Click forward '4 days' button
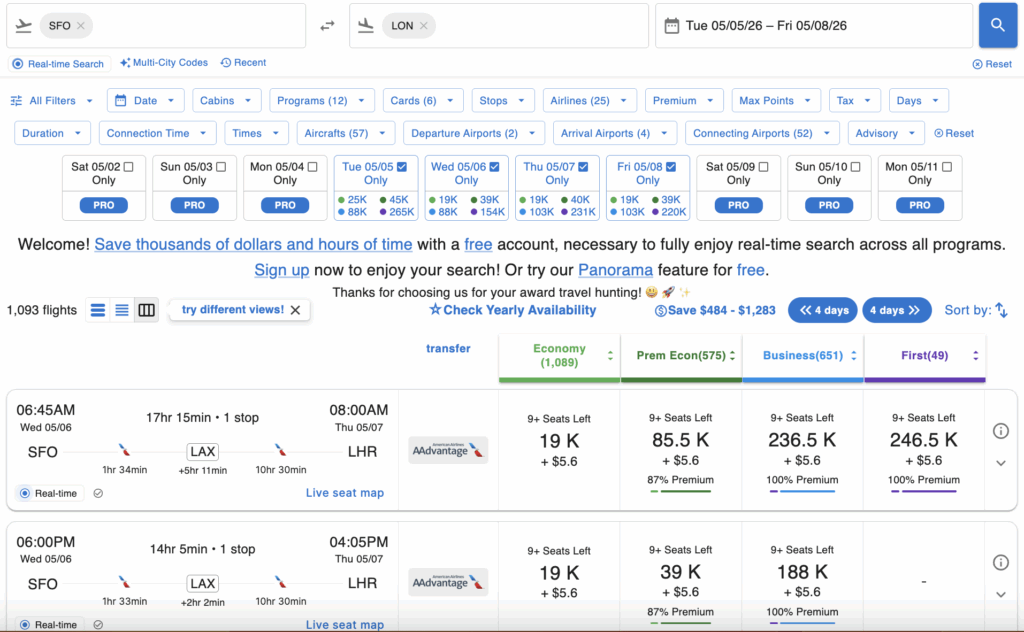This screenshot has height=632, width=1024. [896, 311]
